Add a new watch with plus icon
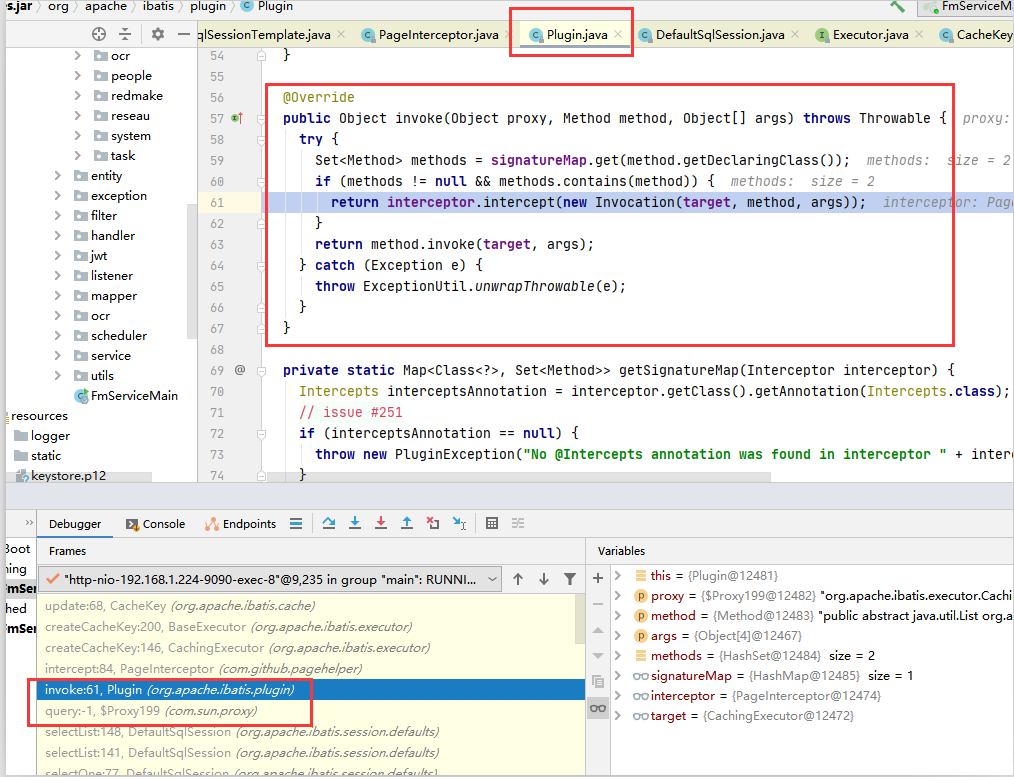 click(x=598, y=578)
